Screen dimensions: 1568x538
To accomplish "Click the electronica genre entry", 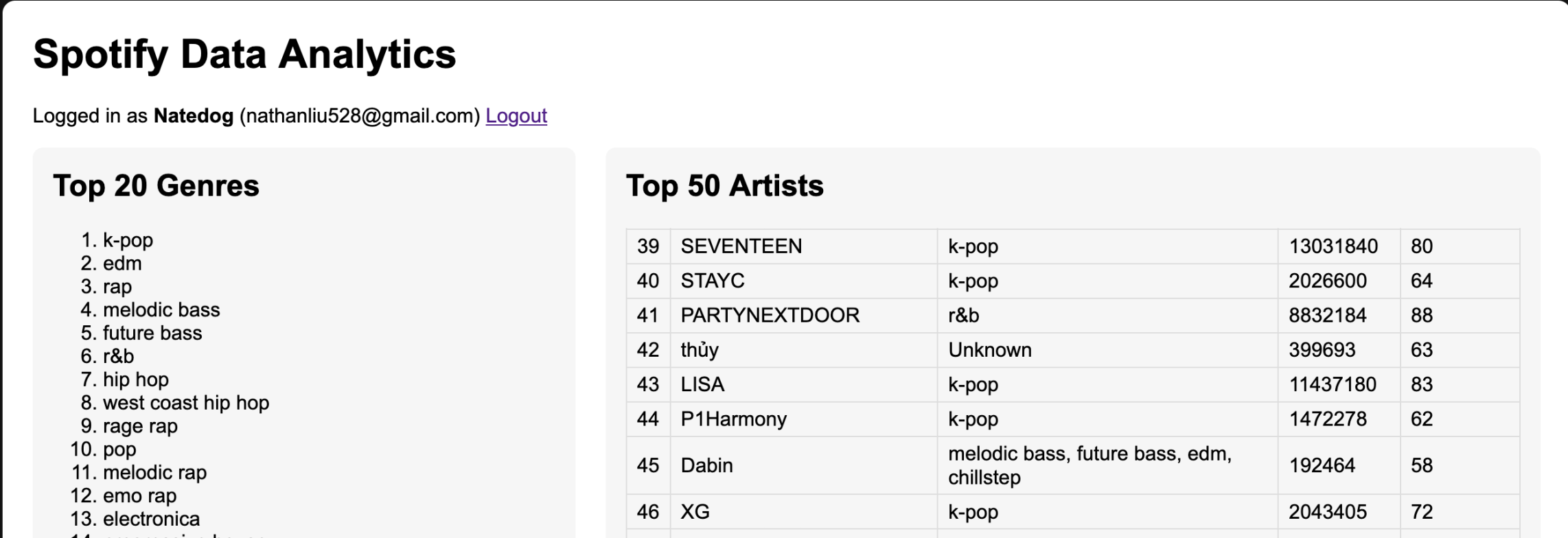I will coord(151,519).
